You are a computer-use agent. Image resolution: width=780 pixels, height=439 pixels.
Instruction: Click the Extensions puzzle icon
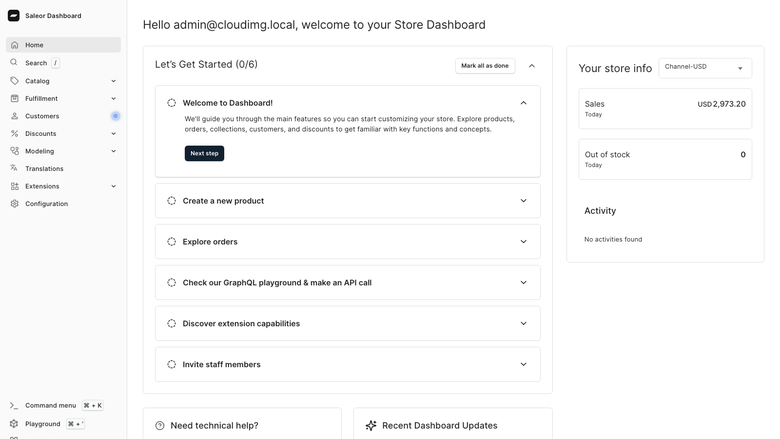14,186
